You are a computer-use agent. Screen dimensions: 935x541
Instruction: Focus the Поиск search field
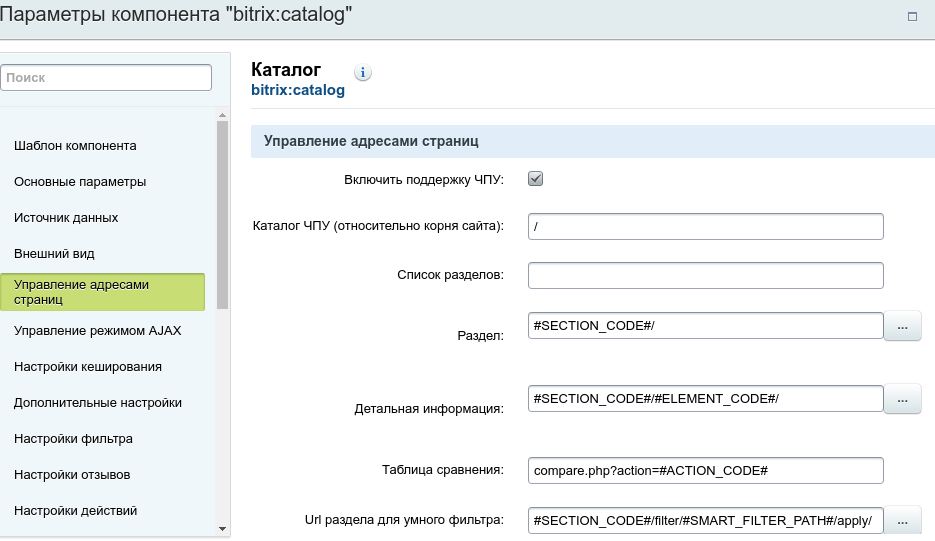pos(106,78)
